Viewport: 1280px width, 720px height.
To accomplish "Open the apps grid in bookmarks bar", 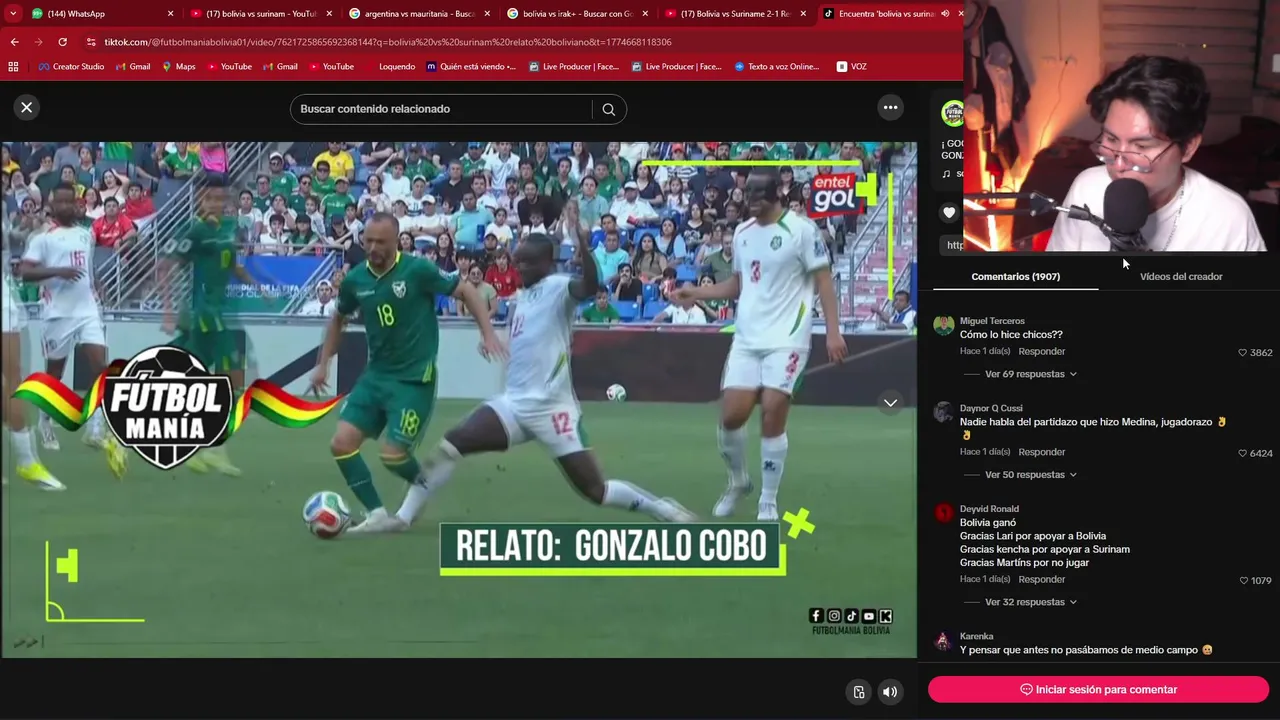I will tap(13, 66).
